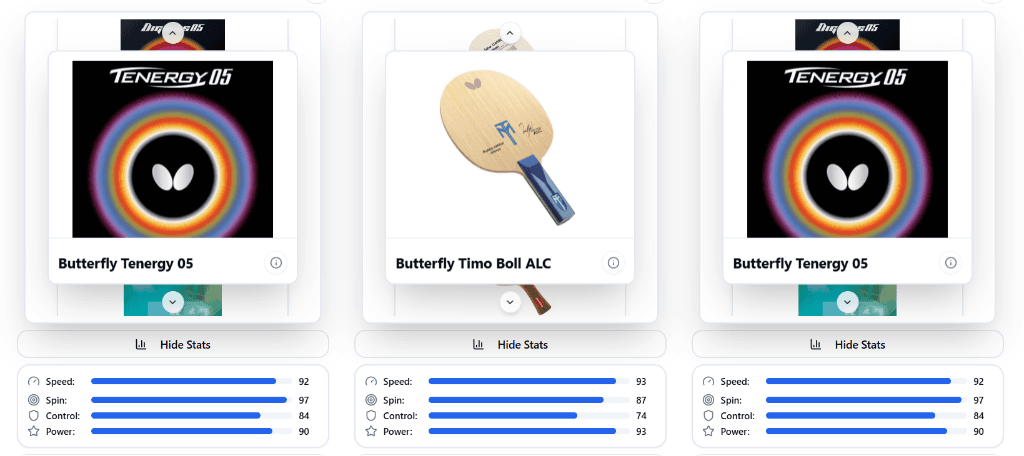Hide stats for the left rubber column
The height and width of the screenshot is (456, 1024).
coord(173,345)
